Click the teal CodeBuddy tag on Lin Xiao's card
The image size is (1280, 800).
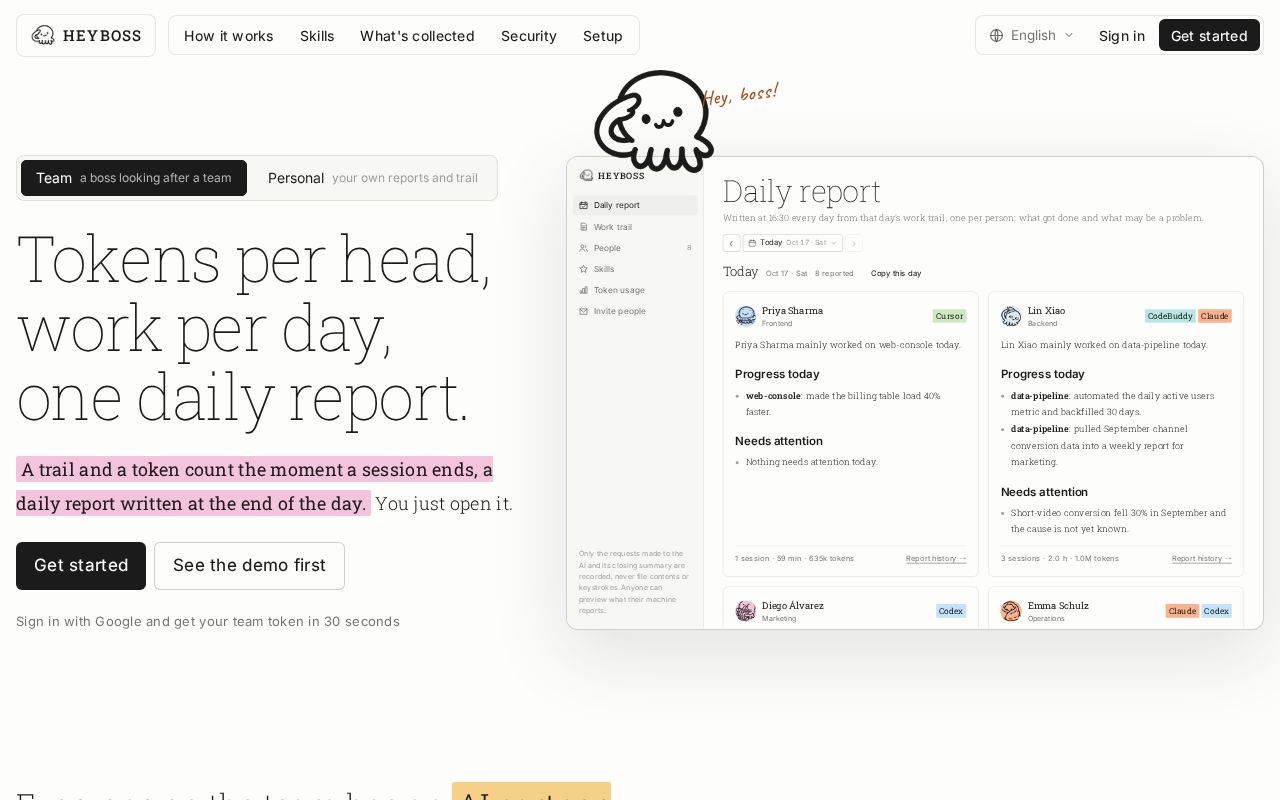click(1170, 316)
